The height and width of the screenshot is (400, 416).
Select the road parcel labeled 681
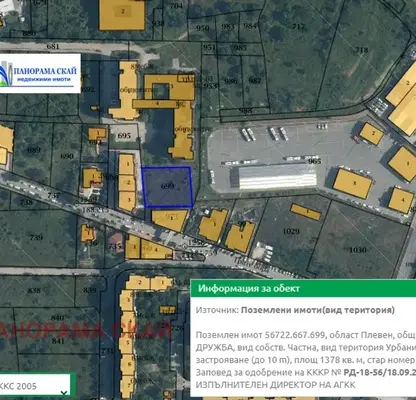pyautogui.click(x=53, y=47)
